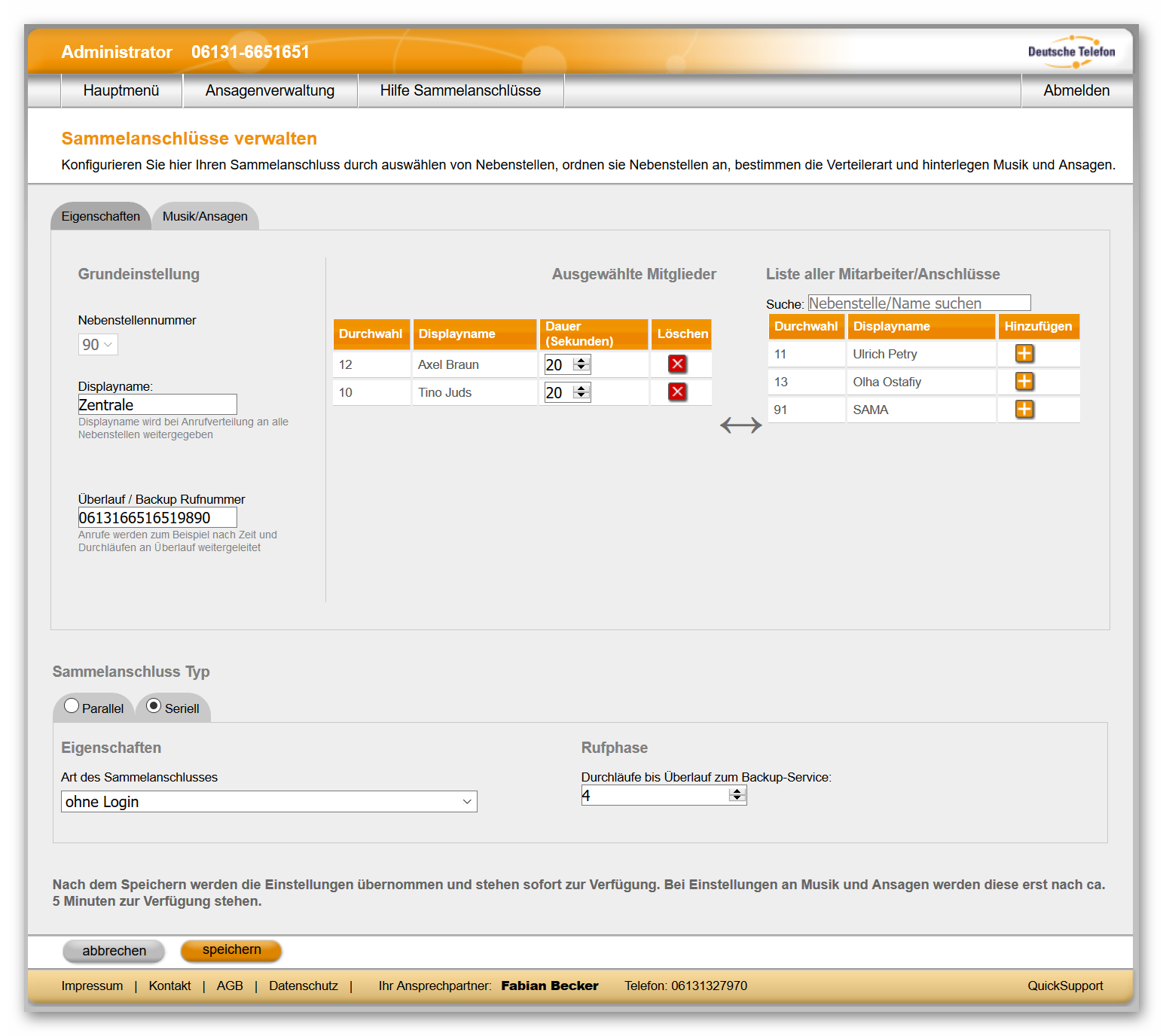Delete member Axel Braun with red X
The image size is (1163, 1036).
tap(677, 364)
